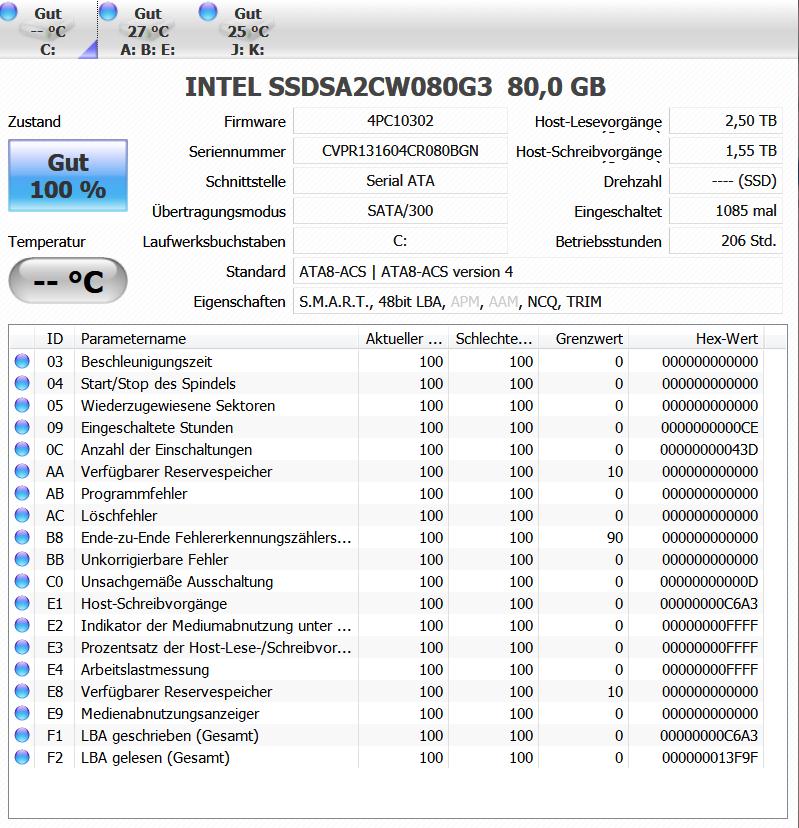This screenshot has width=799, height=828.
Task: Click status icon for Medienabnutzungsanzeiger
Action: 22,713
